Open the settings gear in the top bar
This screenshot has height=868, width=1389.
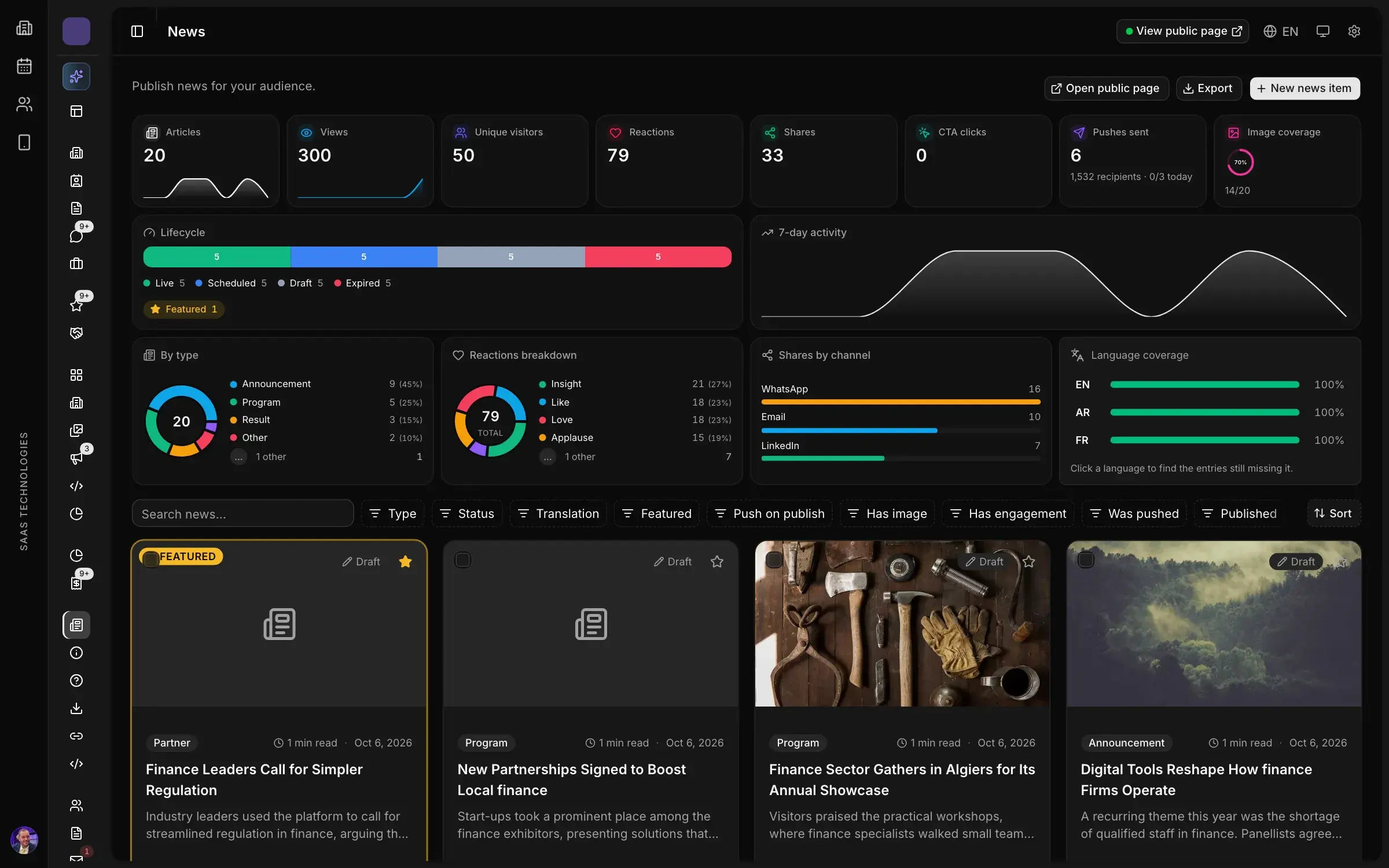pos(1354,31)
